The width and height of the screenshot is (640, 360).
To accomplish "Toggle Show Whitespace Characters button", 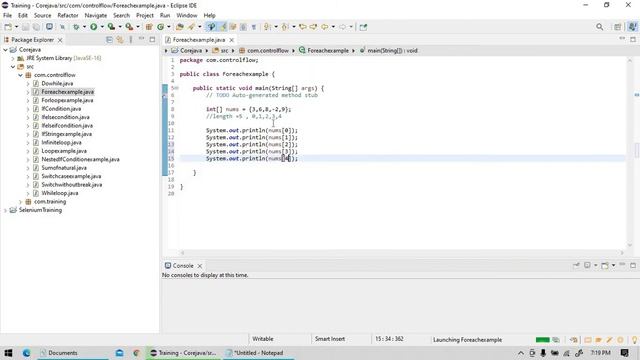I will pyautogui.click(x=253, y=27).
